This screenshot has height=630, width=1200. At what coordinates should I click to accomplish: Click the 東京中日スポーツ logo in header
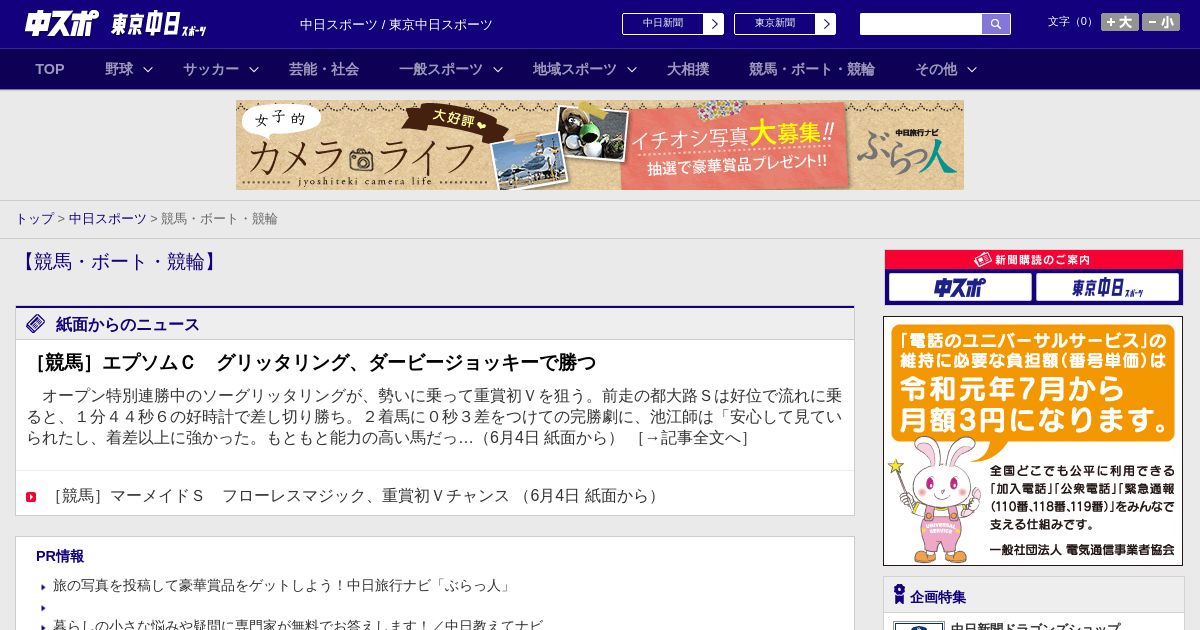[159, 24]
